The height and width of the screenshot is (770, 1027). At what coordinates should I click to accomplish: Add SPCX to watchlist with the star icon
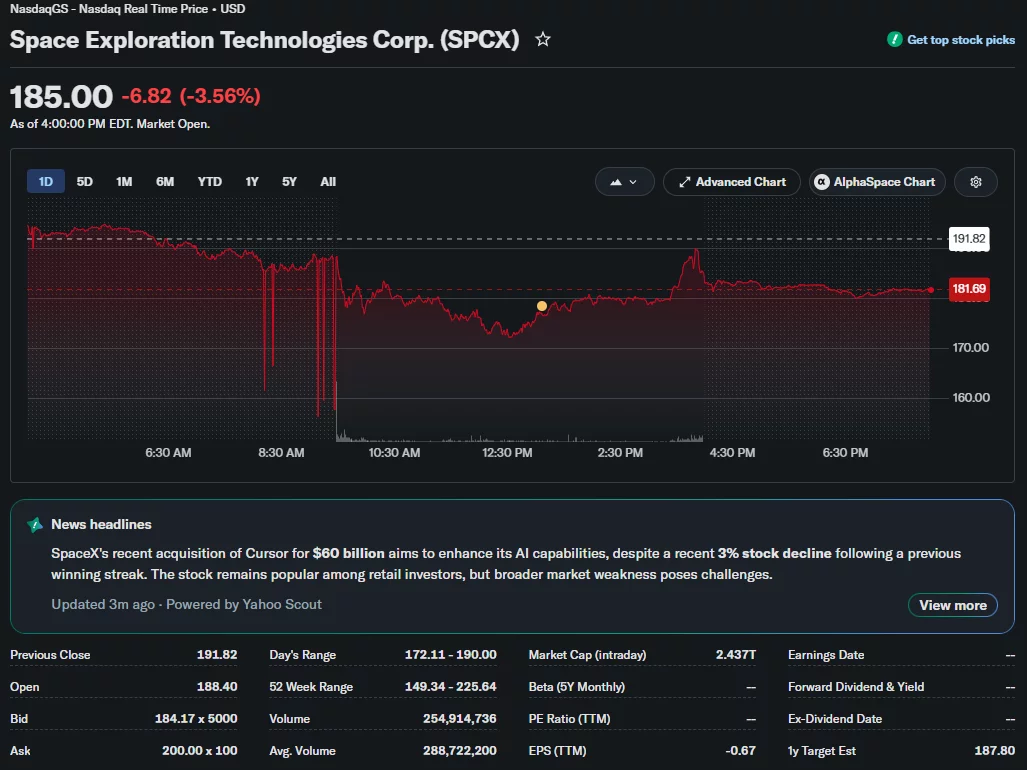click(x=542, y=39)
